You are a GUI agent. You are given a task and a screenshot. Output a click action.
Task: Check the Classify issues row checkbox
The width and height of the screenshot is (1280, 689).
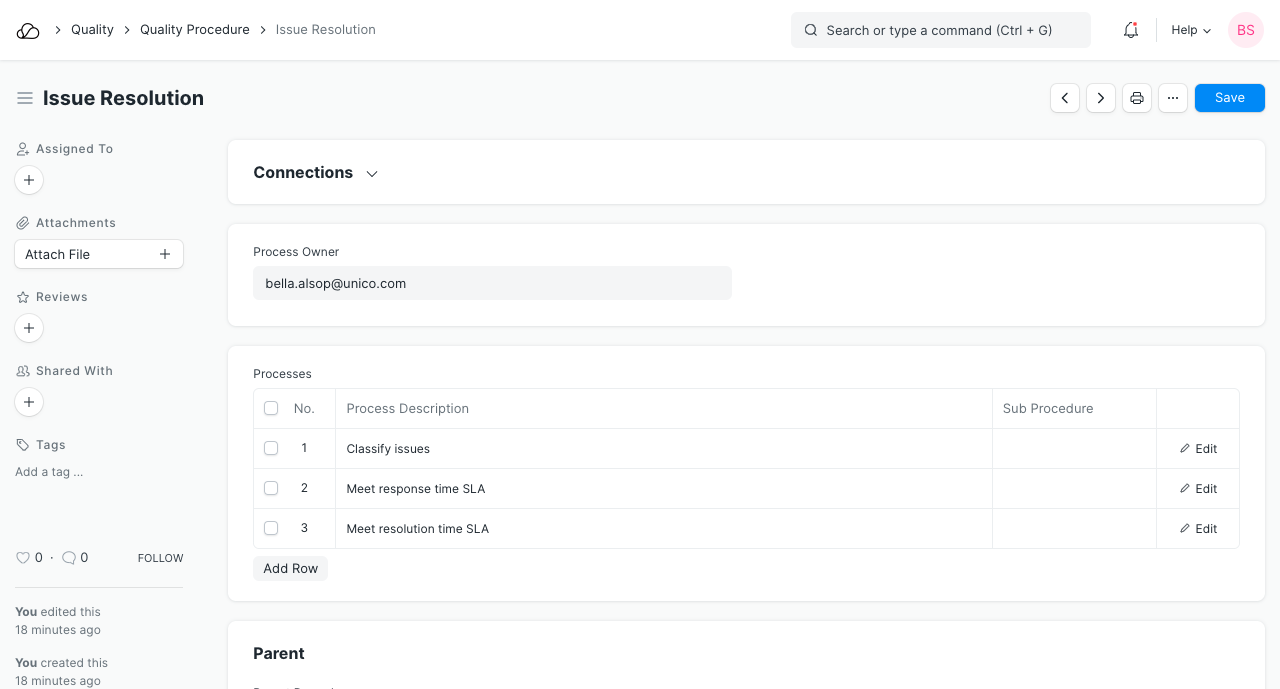[x=271, y=448]
